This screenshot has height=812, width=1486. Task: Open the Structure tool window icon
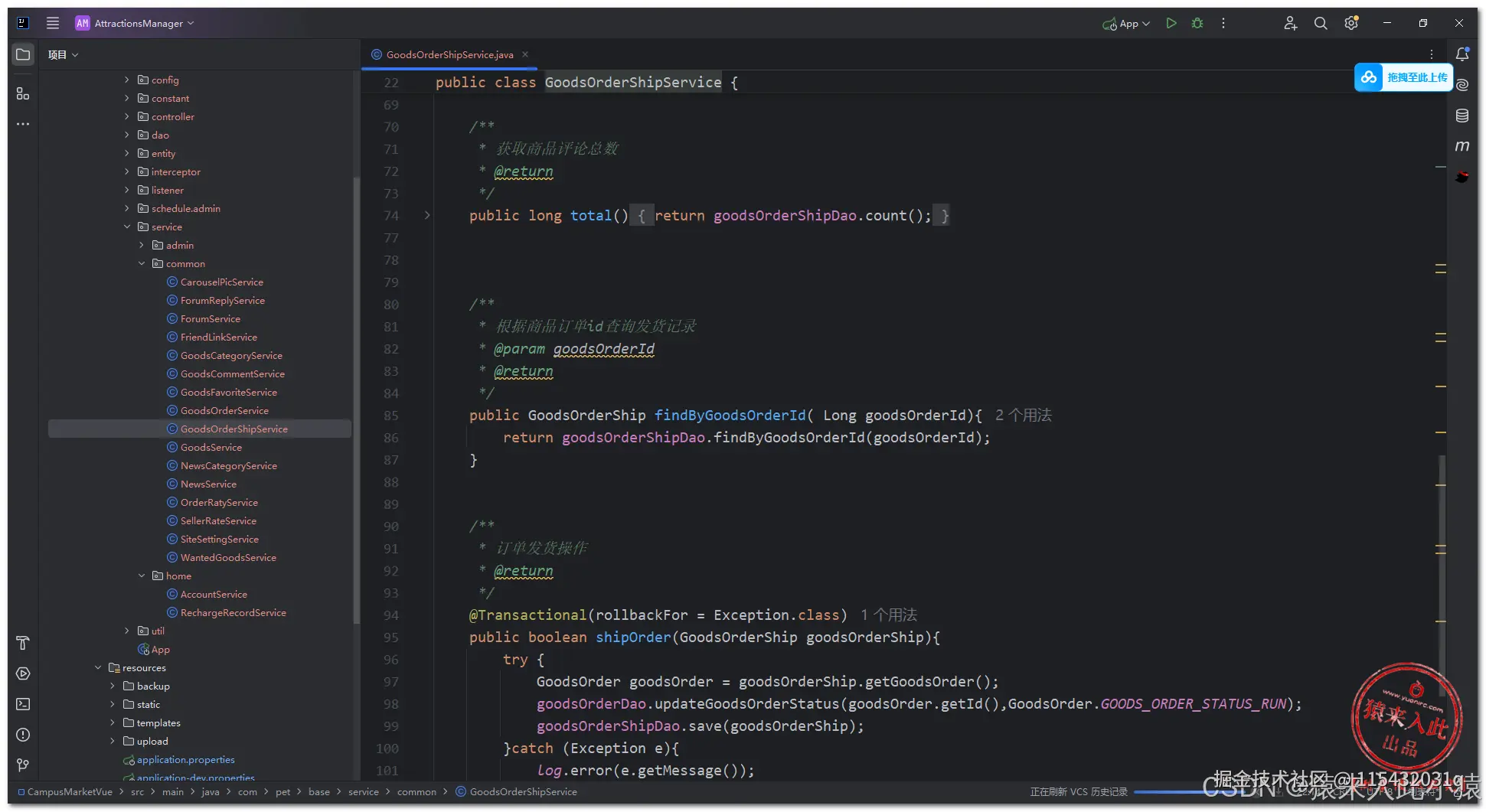pos(23,93)
